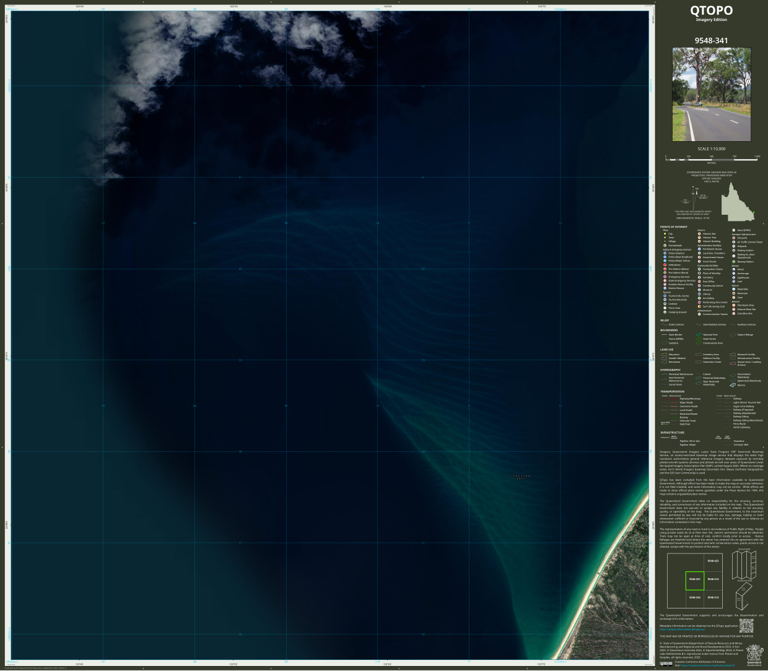Screen dimensions: 768x671
Task: Click the National Park boundary symbol
Action: (698, 335)
